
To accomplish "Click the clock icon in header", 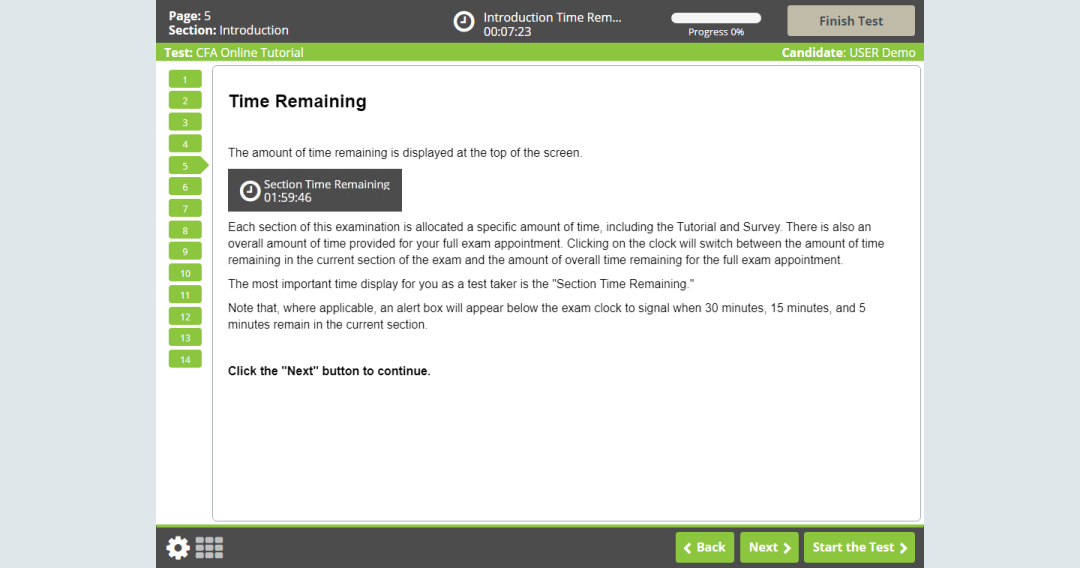I will click(464, 22).
